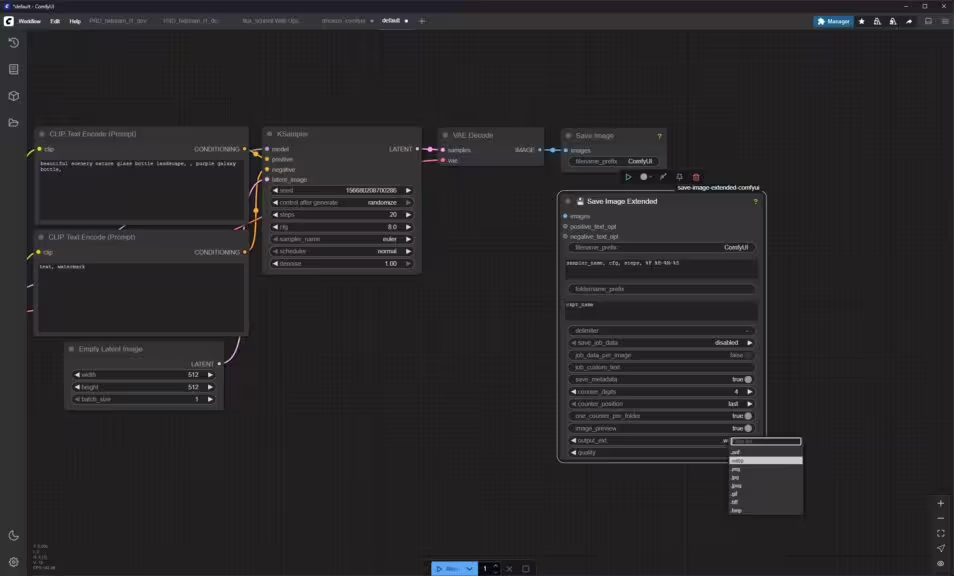
Task: Click the folderrname_prefix field
Action: pyautogui.click(x=662, y=289)
